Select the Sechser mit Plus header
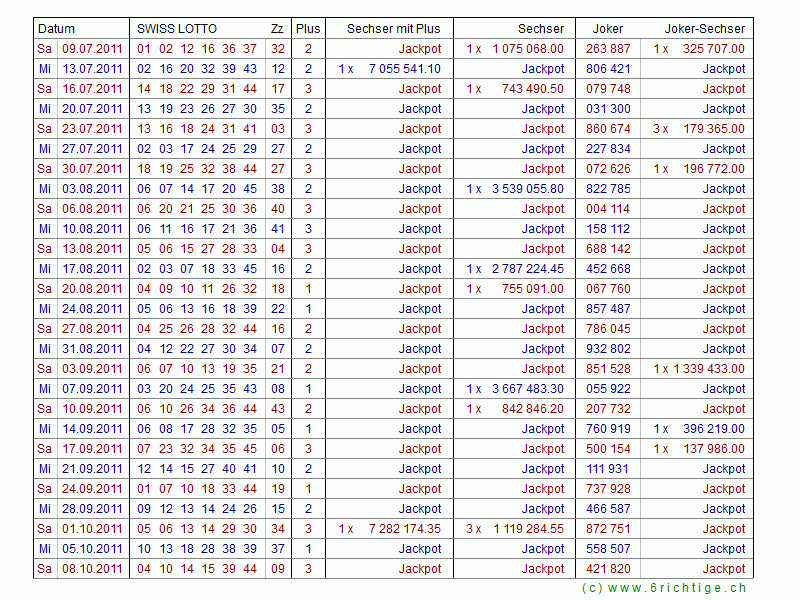The image size is (800, 600). pos(393,29)
